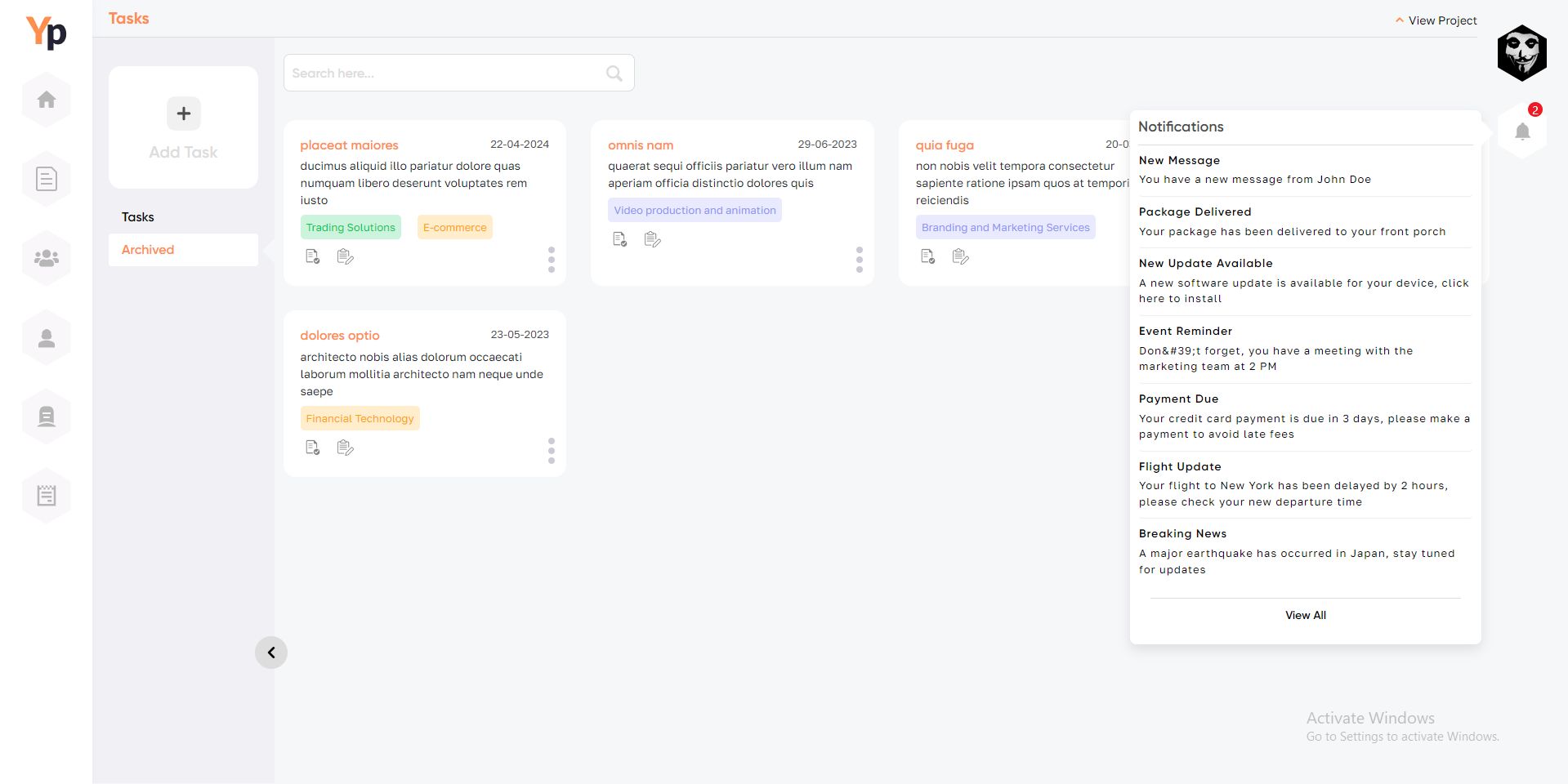Click the notepad icon at sidebar bottom

47,495
